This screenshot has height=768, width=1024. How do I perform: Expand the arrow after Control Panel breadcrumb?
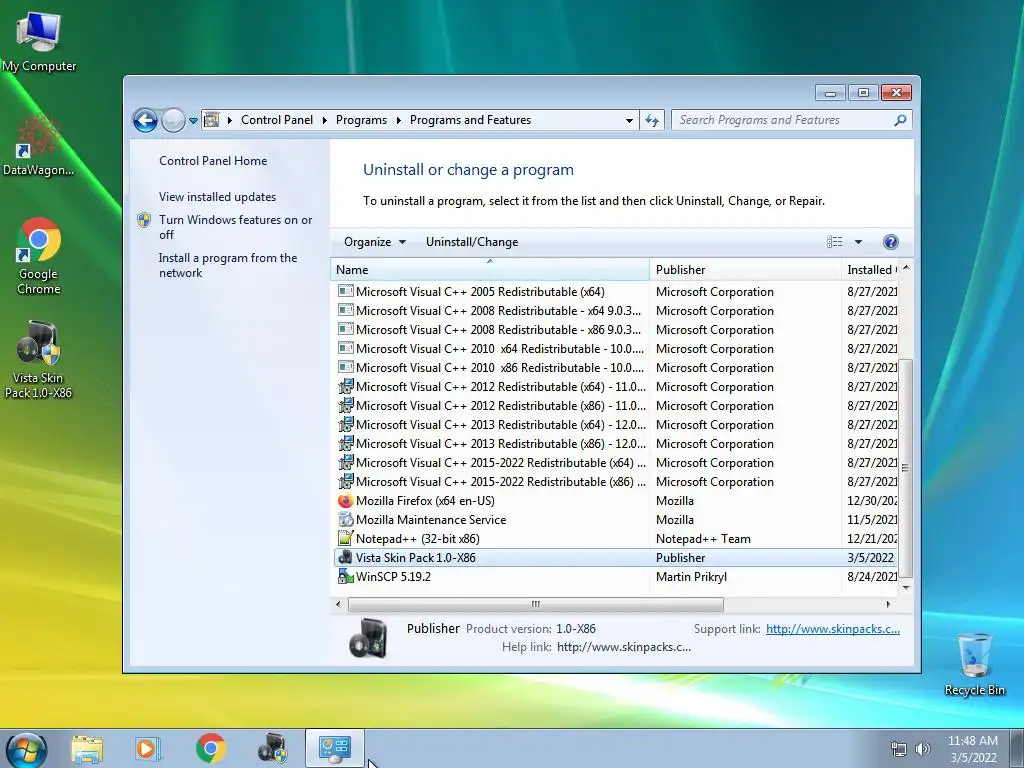point(325,120)
